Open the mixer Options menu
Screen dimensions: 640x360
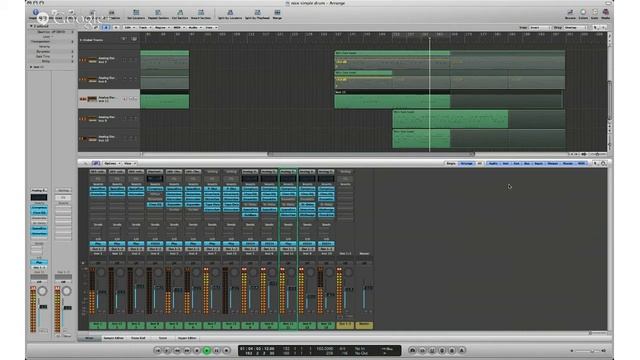click(111, 163)
